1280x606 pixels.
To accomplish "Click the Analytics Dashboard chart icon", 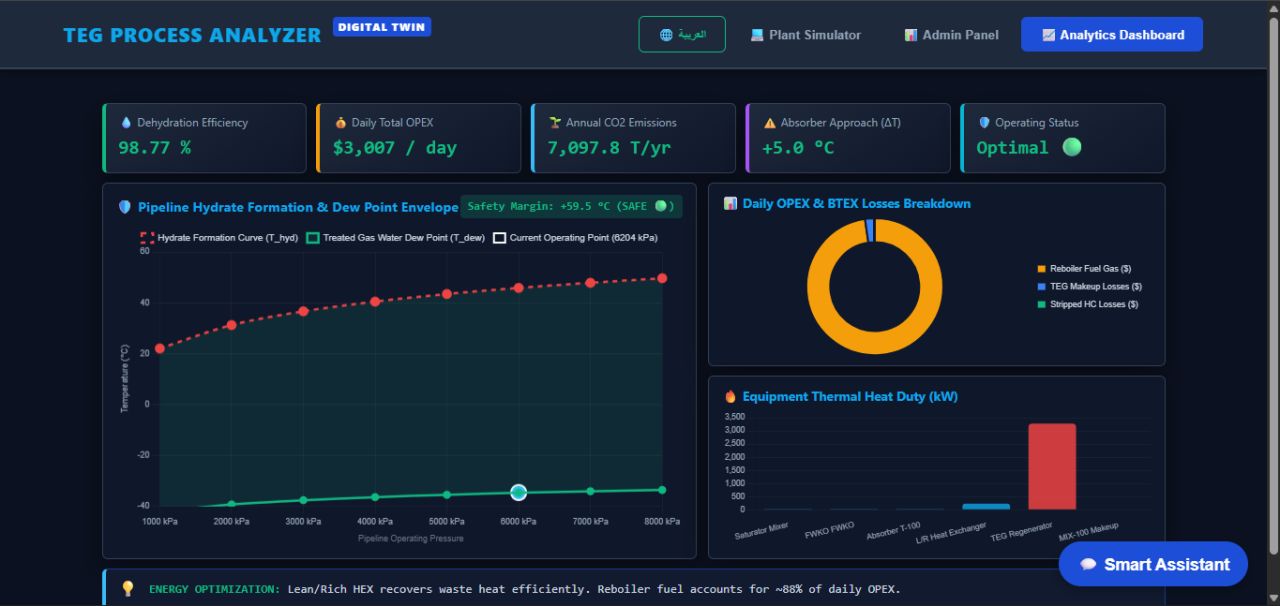I will (1048, 35).
